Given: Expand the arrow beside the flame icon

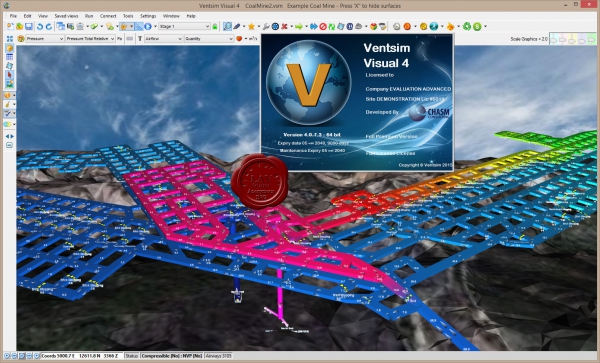Looking at the screenshot, I should [458, 26].
